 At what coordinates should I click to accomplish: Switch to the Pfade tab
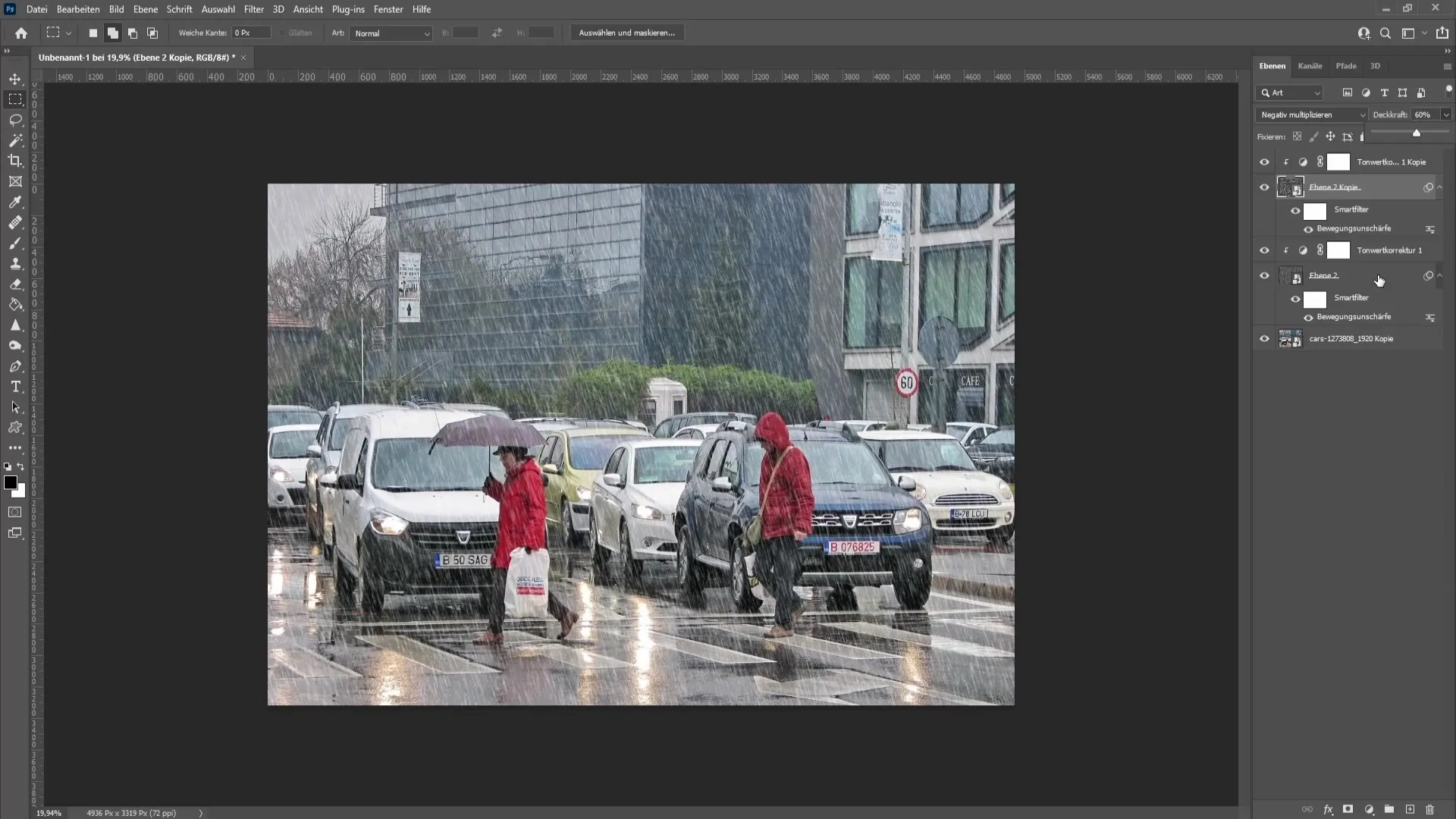(1346, 66)
